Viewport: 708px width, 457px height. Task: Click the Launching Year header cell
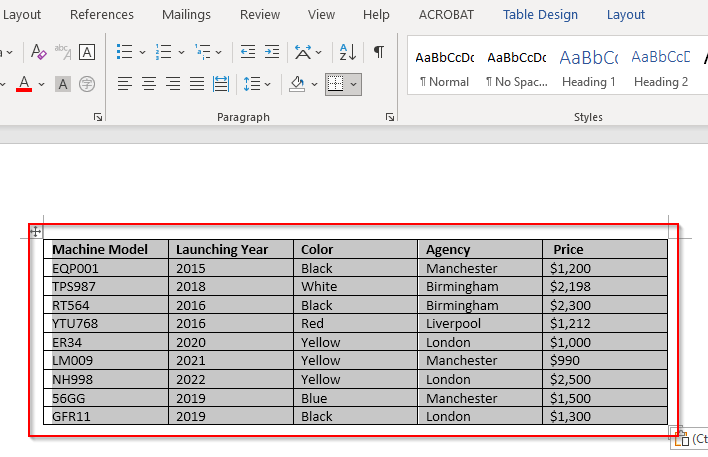(231, 249)
